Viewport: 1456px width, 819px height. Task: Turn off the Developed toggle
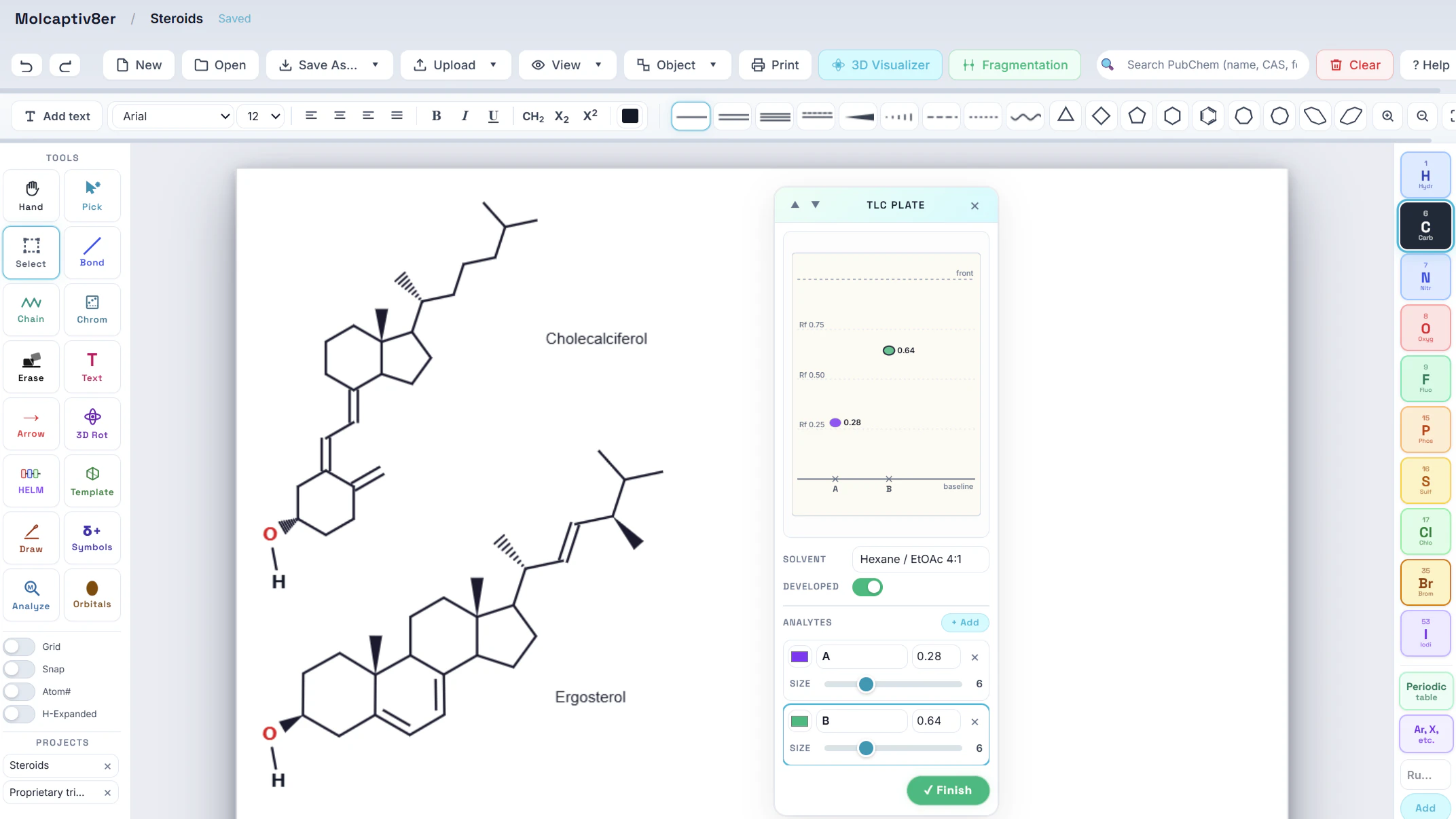867,587
